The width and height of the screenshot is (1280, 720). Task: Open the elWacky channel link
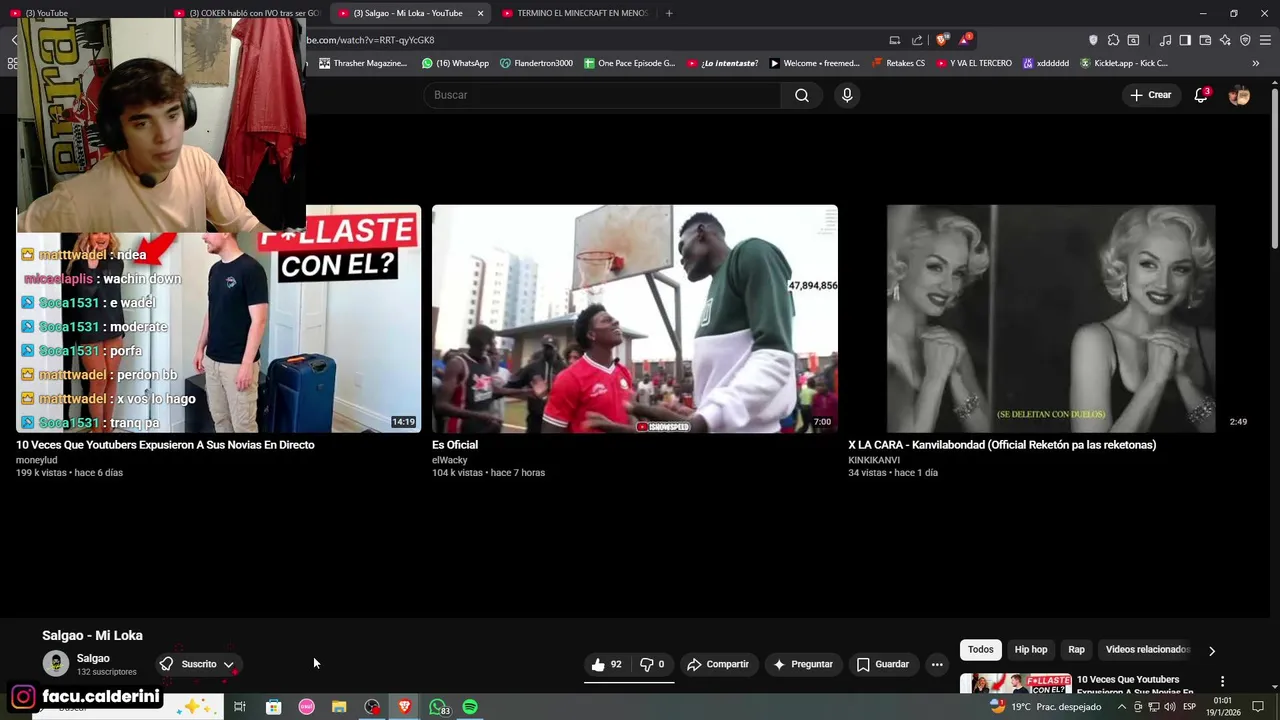pos(450,460)
